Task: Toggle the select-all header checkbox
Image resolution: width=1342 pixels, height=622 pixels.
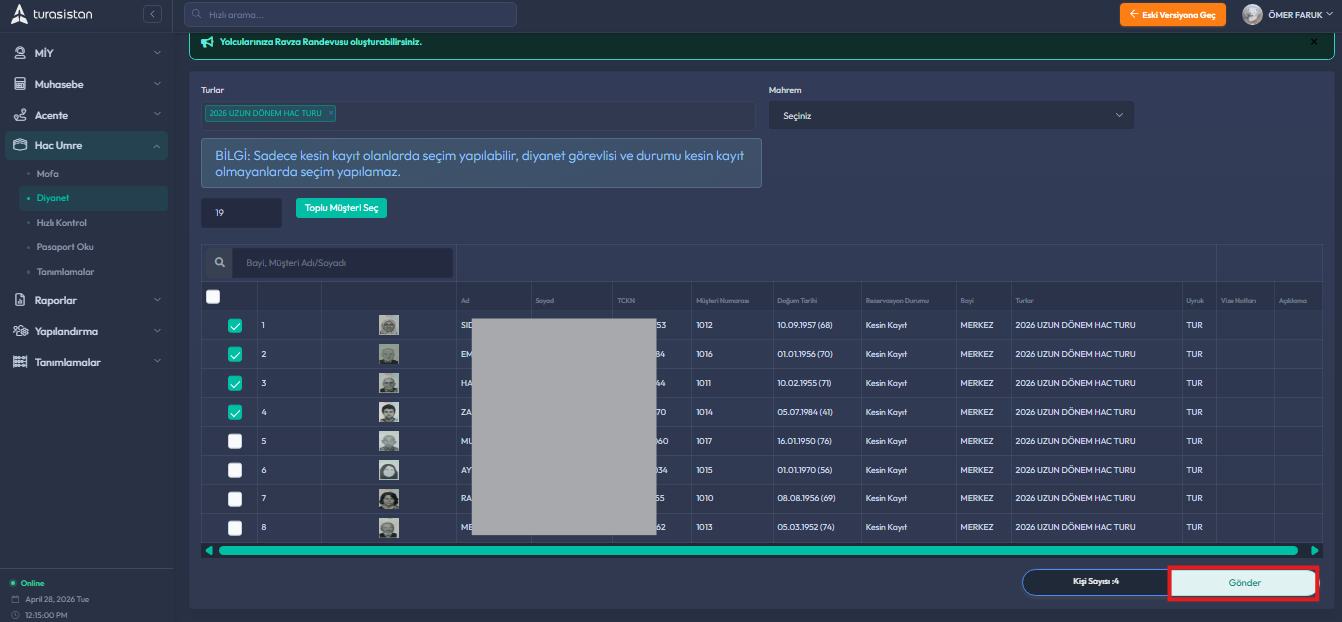Action: (x=213, y=296)
